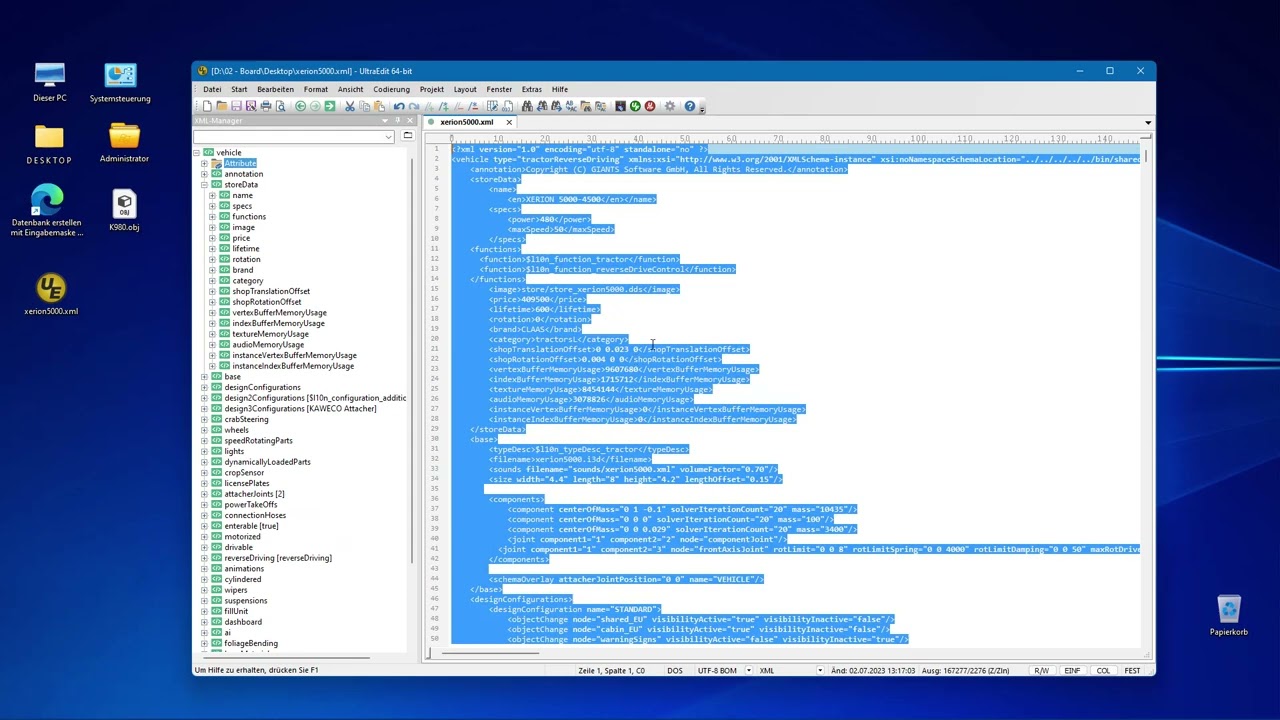Click the Open file folder icon
1280x720 pixels.
[221, 106]
